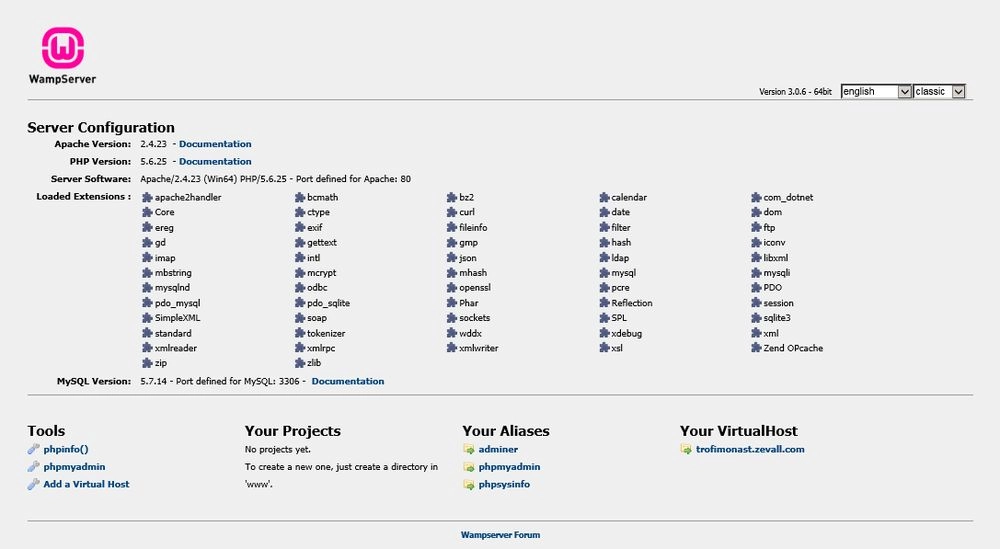Image resolution: width=1000 pixels, height=549 pixels.
Task: Open the english language dropdown
Action: 876,91
